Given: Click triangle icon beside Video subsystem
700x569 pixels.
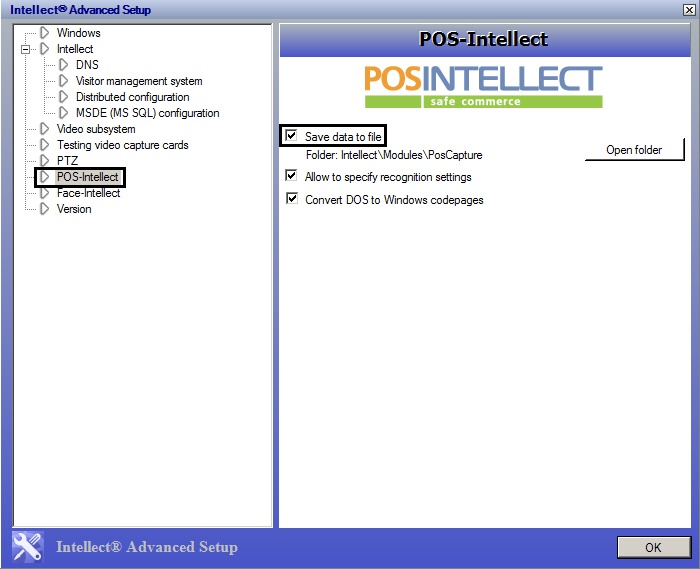Looking at the screenshot, I should pos(44,129).
